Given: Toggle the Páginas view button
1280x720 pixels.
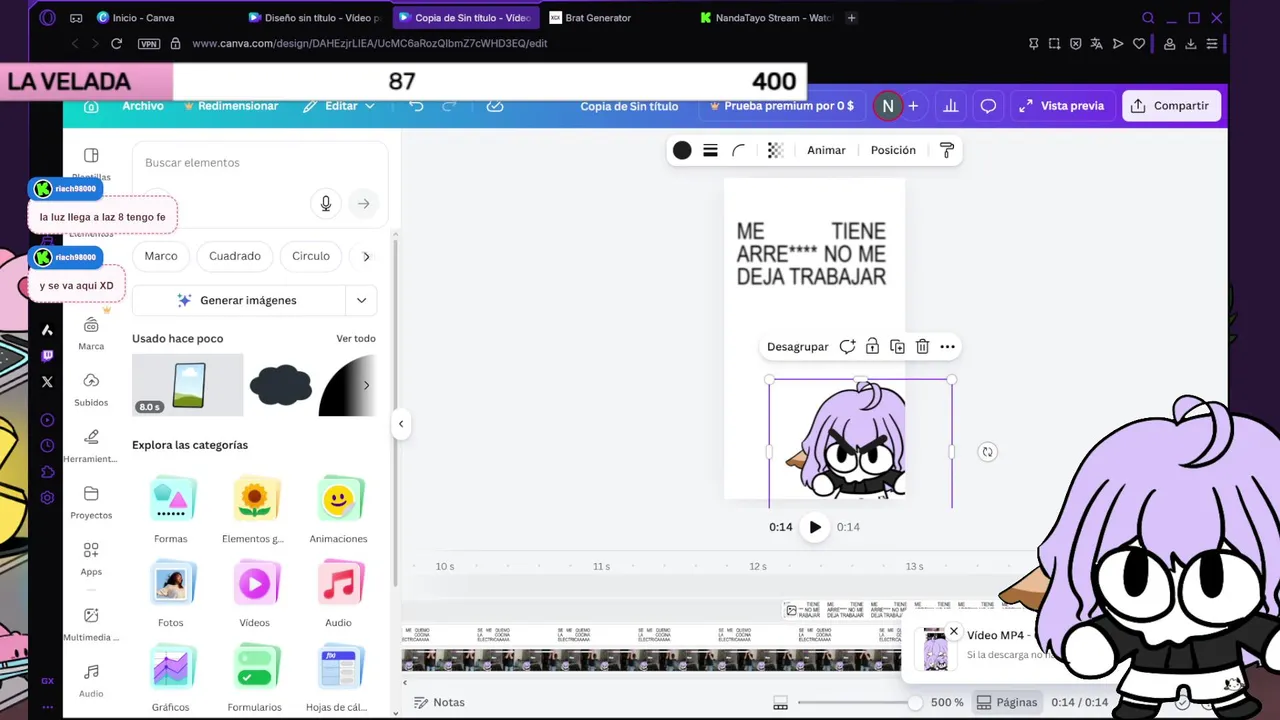Looking at the screenshot, I should (1007, 702).
